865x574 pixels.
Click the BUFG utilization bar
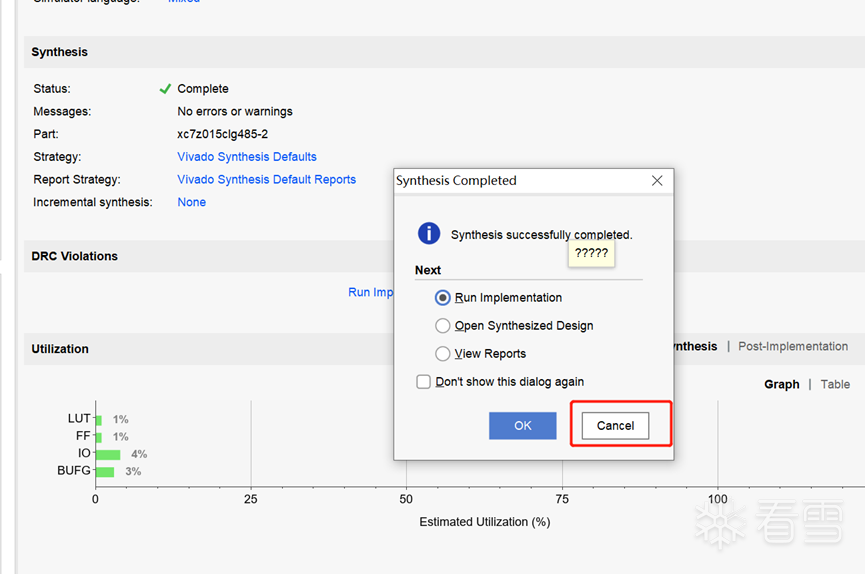pyautogui.click(x=105, y=471)
